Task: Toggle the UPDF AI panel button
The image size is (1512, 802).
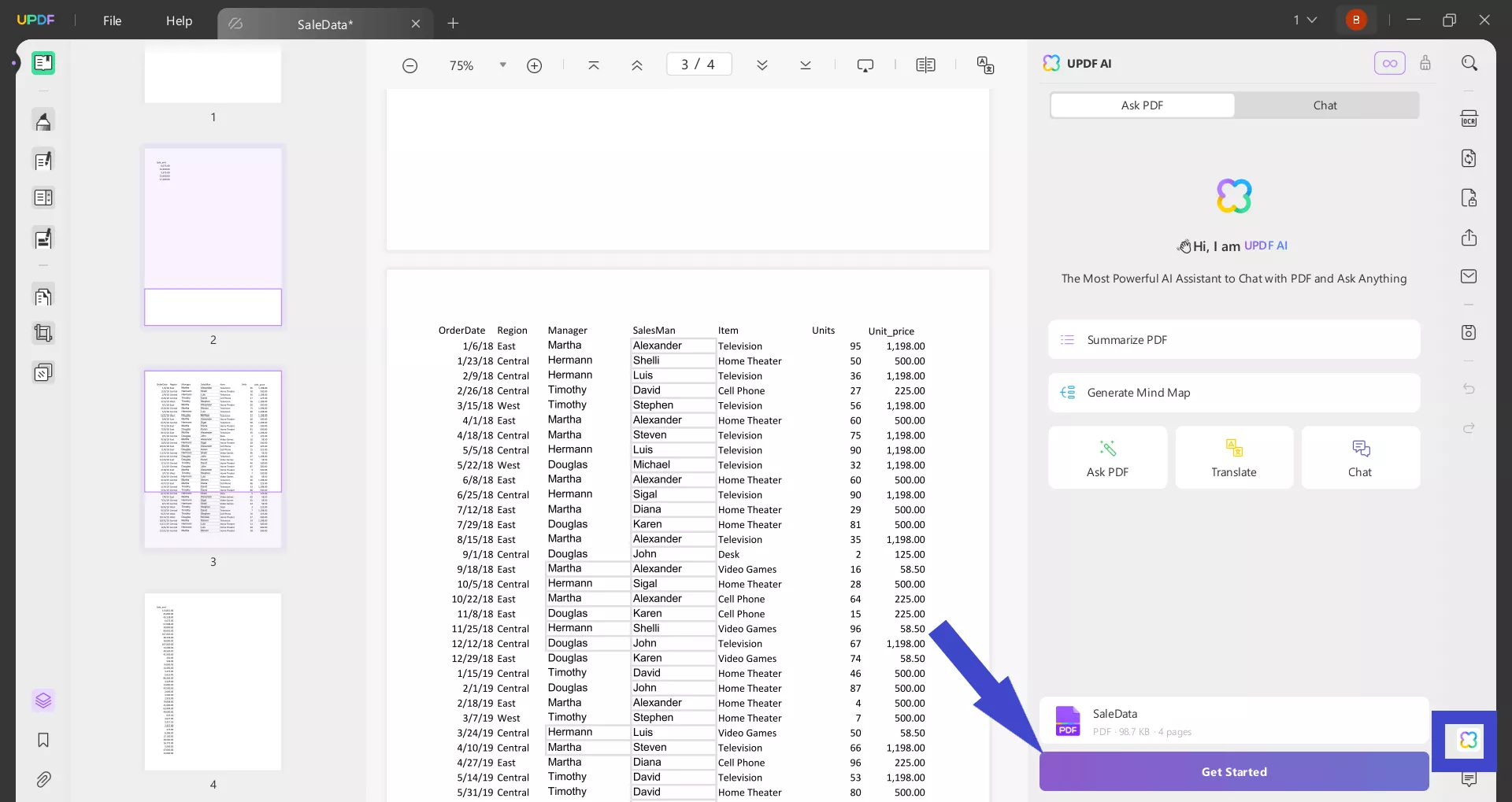Action: pos(1468,740)
